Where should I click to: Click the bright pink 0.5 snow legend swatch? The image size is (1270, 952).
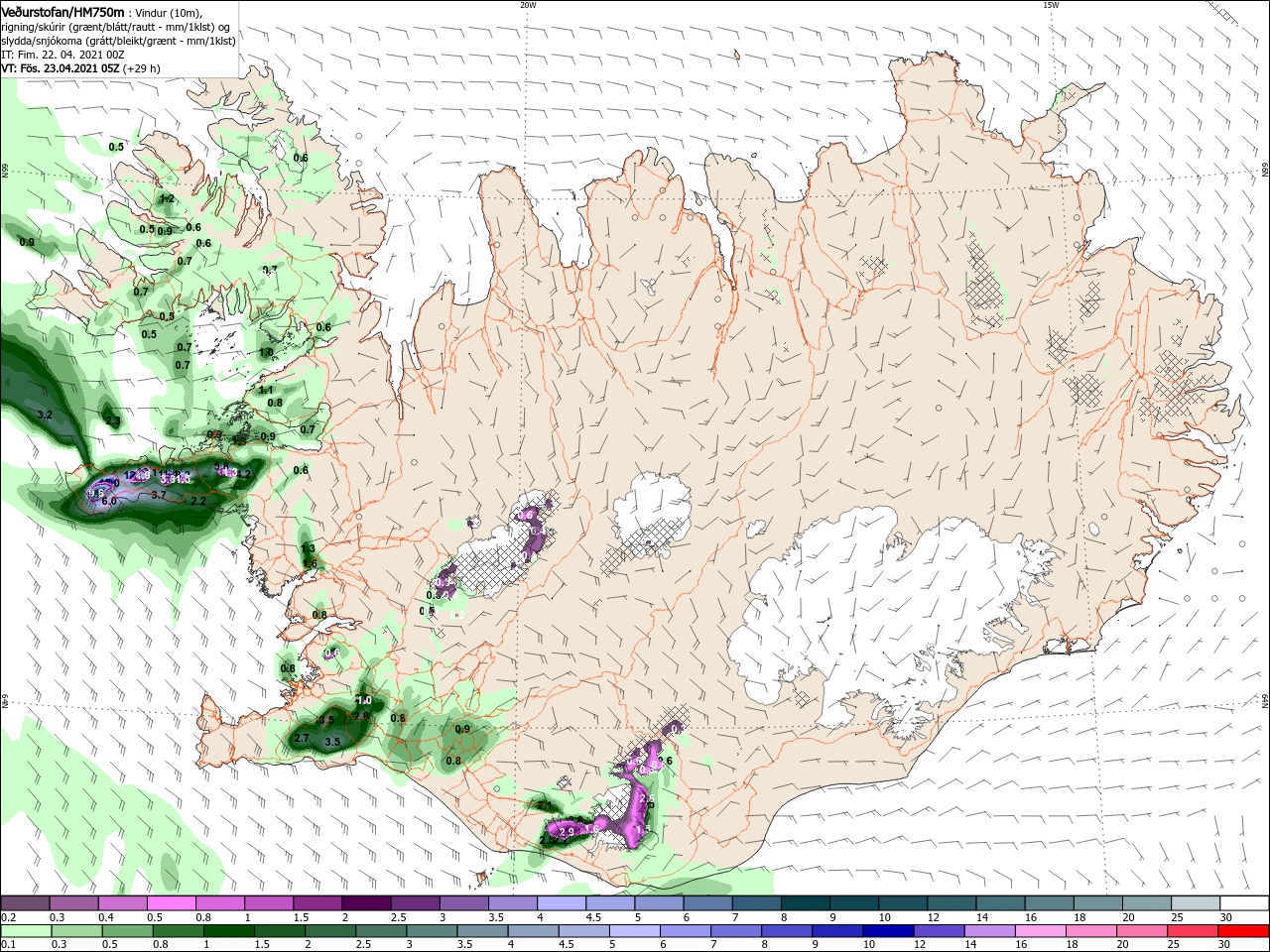[x=172, y=903]
